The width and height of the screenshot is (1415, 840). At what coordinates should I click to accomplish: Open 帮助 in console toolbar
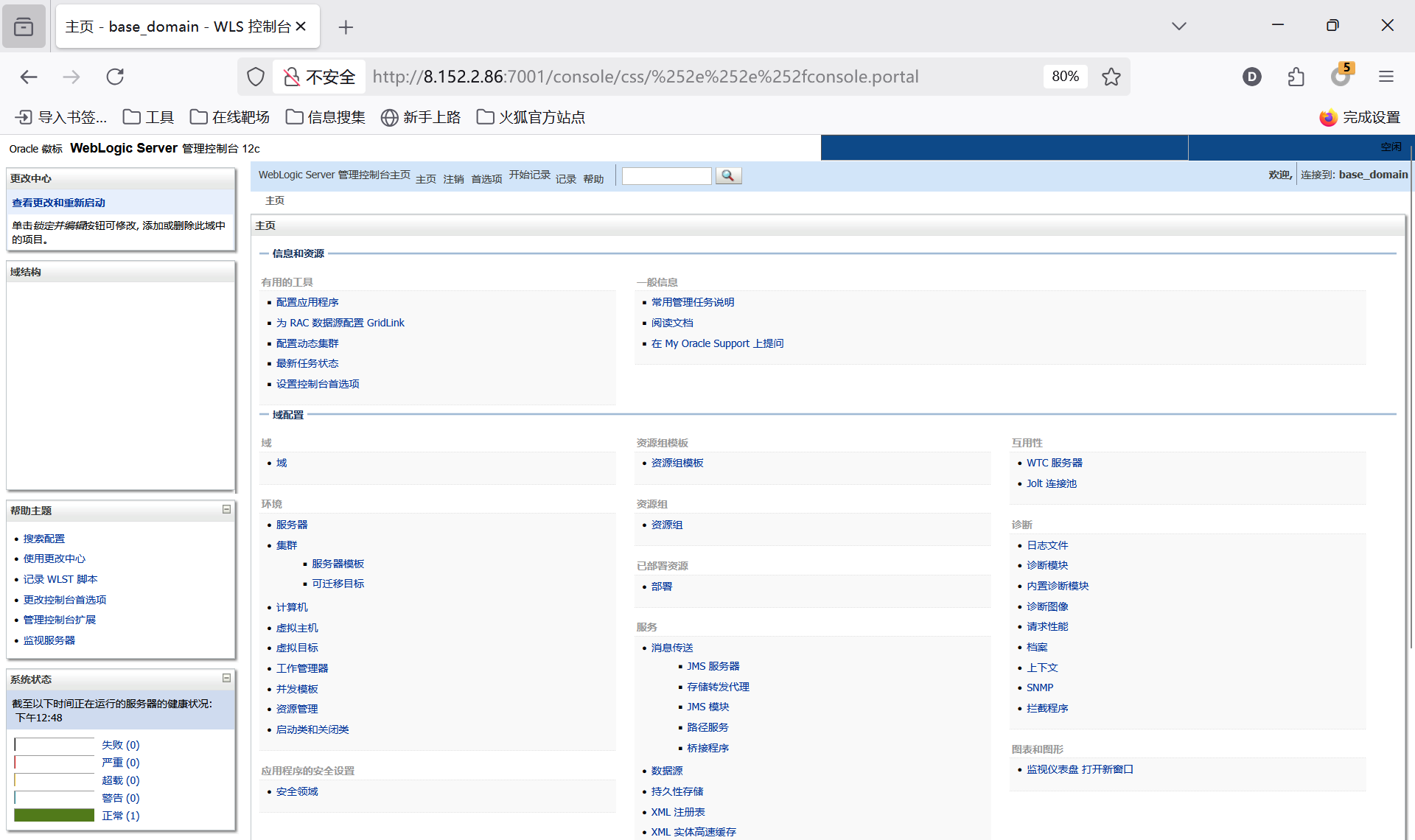click(593, 179)
